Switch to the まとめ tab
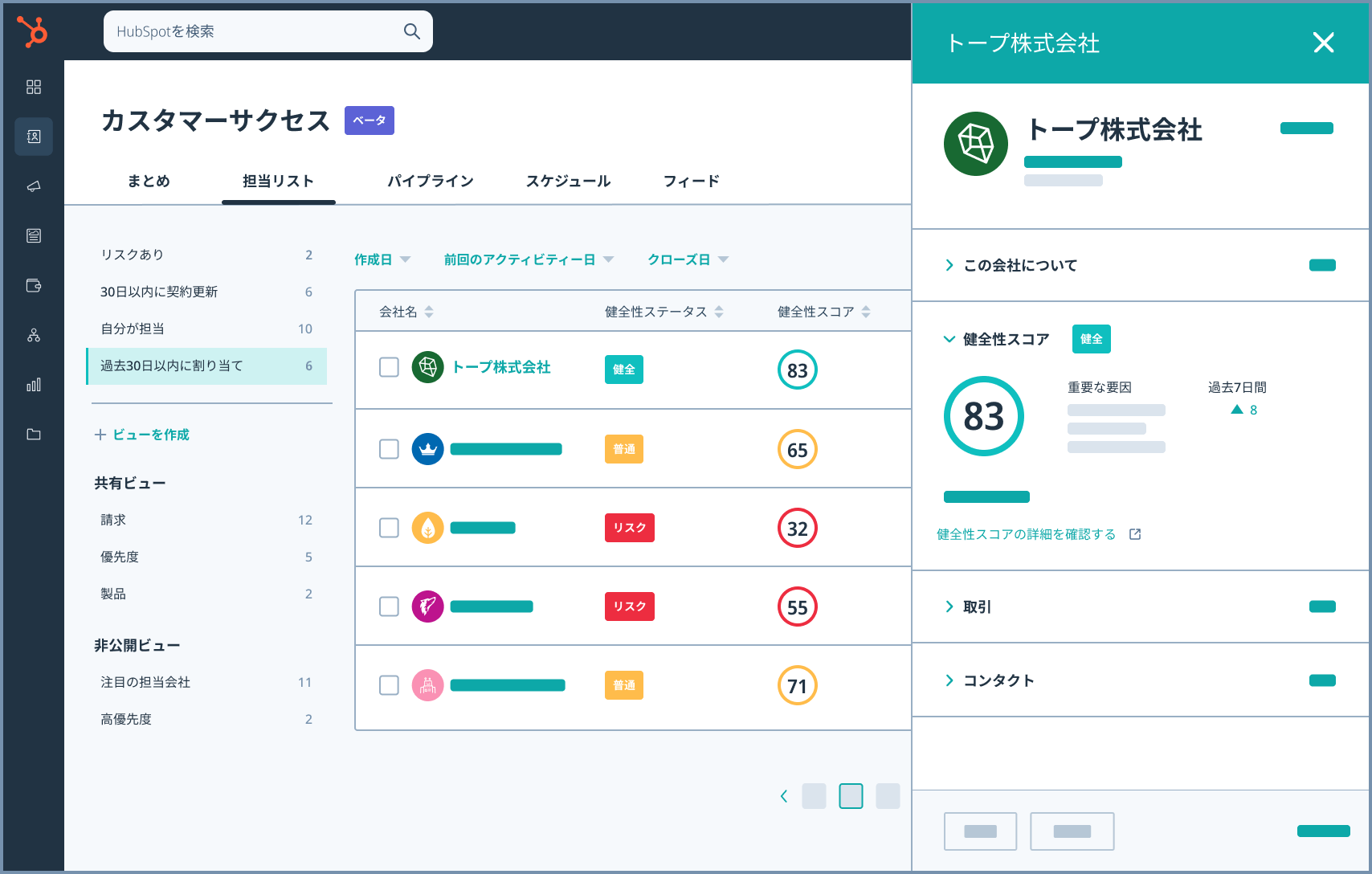 pyautogui.click(x=149, y=181)
